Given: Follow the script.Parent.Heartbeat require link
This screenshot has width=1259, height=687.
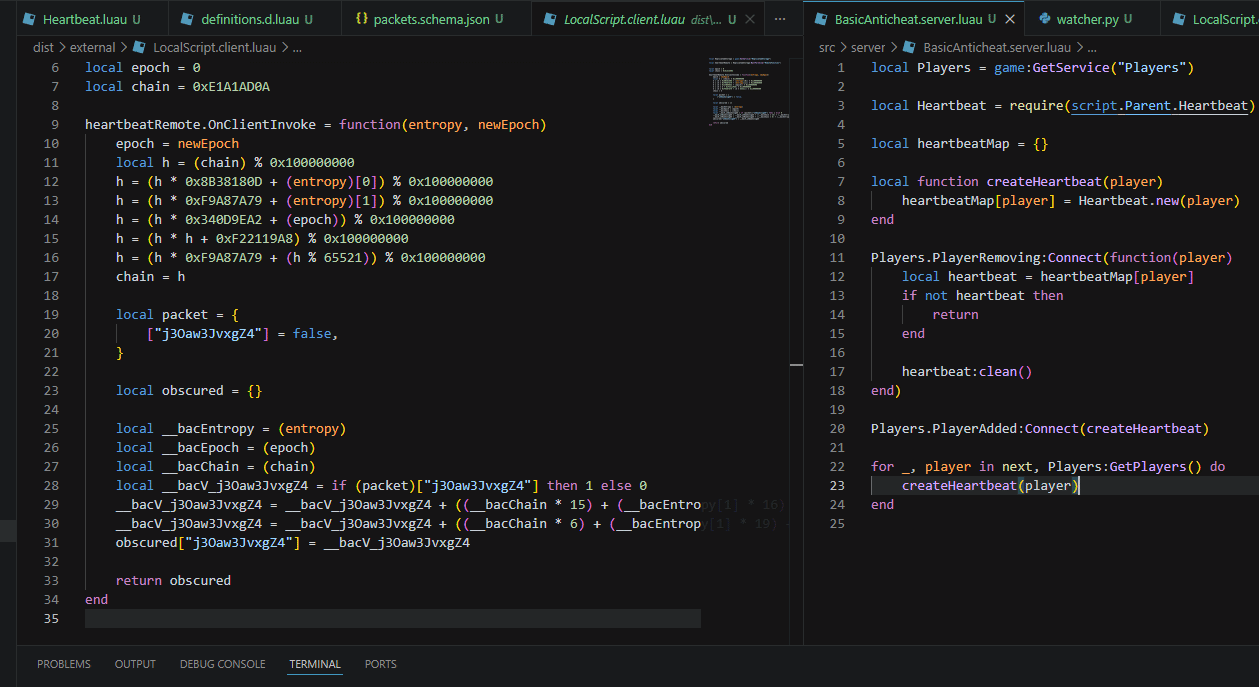Looking at the screenshot, I should [x=1160, y=105].
